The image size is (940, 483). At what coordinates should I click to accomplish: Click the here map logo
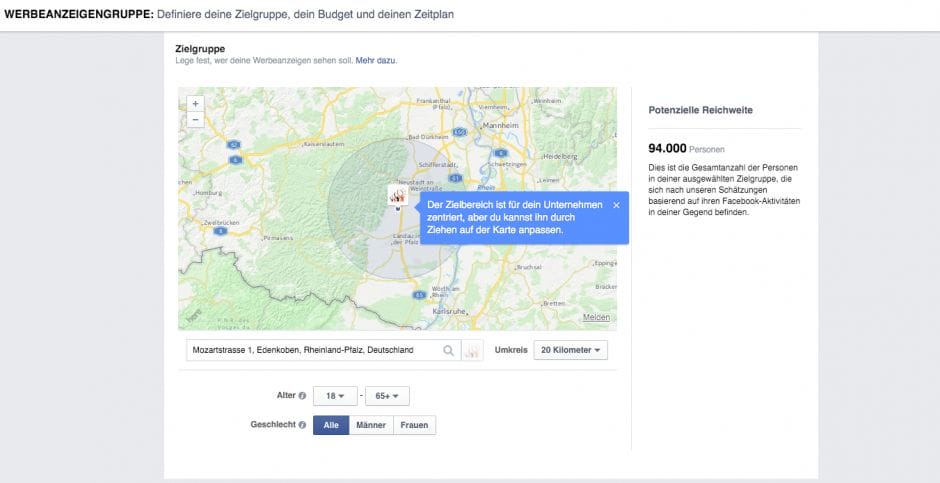coord(193,317)
